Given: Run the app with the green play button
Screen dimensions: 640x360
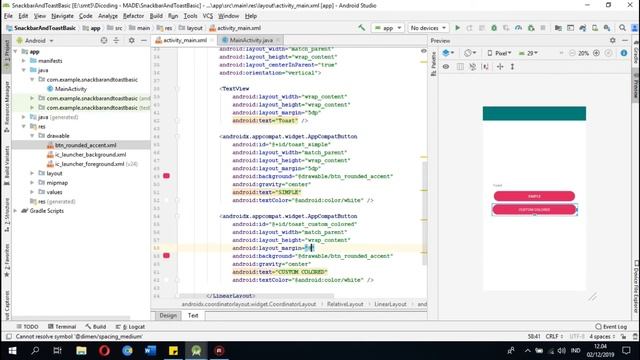Looking at the screenshot, I should (x=458, y=28).
